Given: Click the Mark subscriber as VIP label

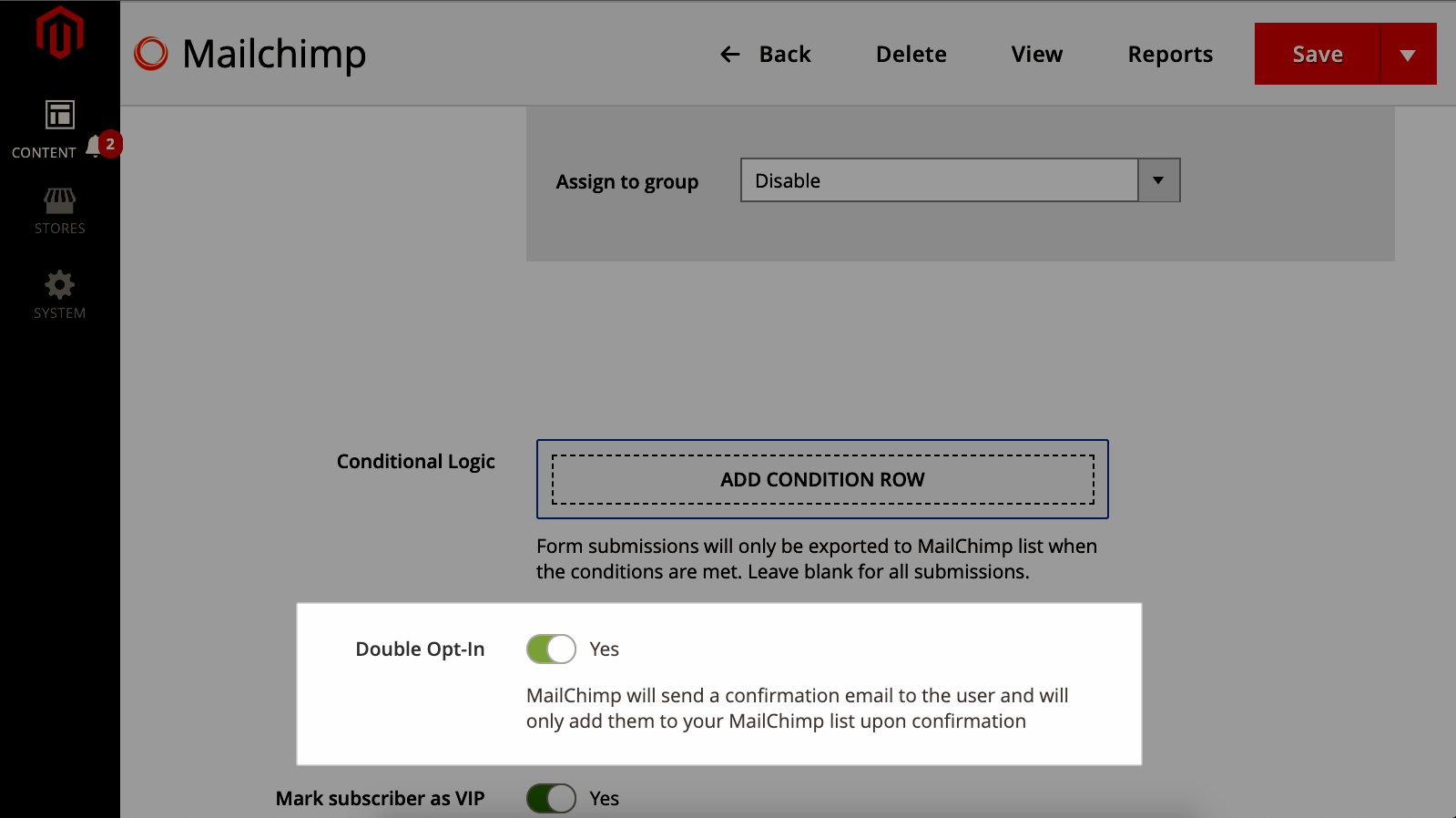Looking at the screenshot, I should 380,799.
